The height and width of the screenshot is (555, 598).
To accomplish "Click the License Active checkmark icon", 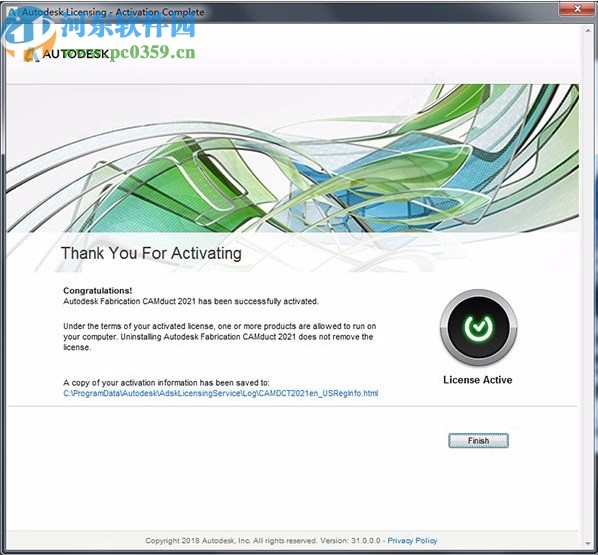I will pos(478,327).
